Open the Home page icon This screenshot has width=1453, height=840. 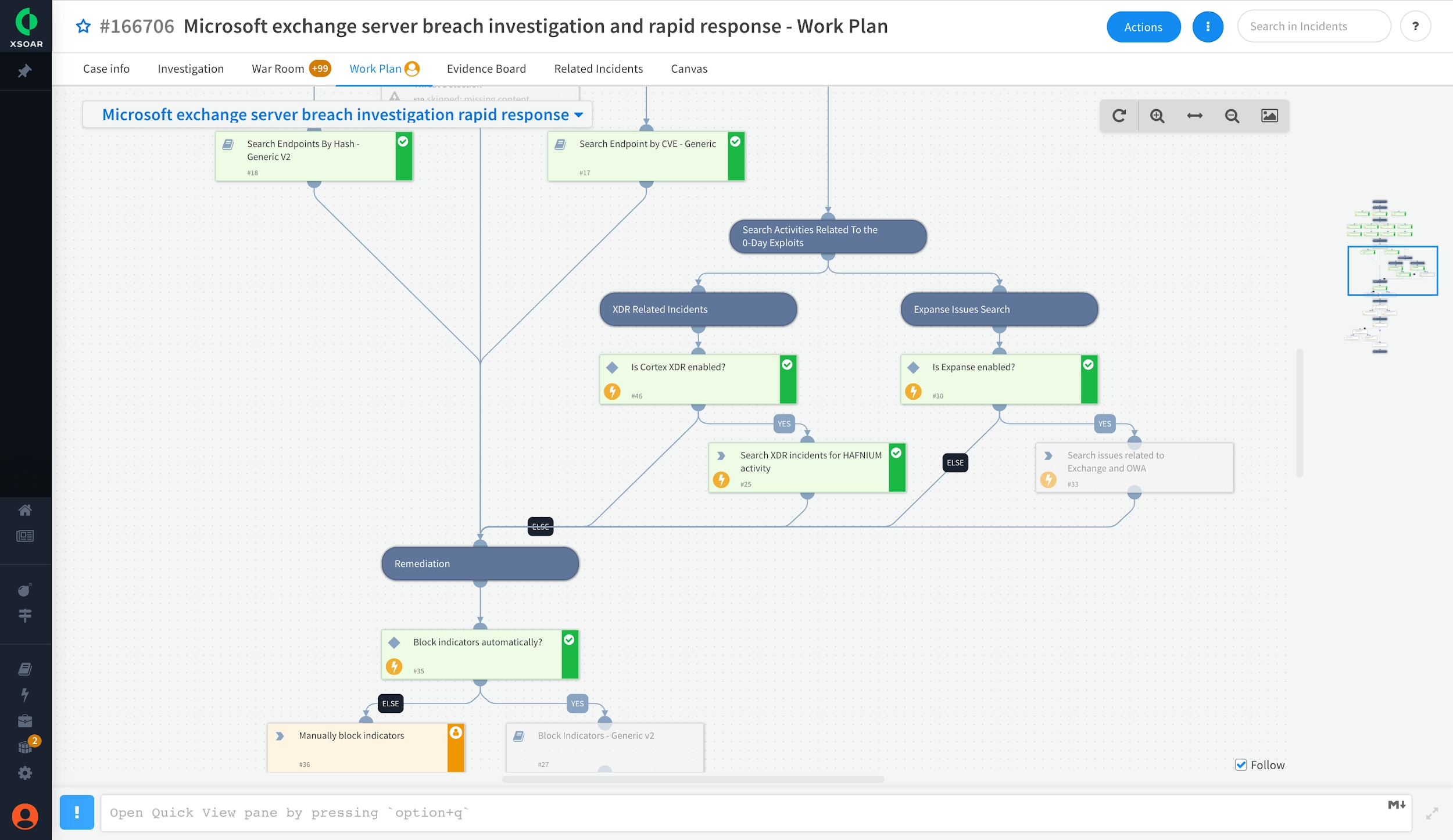point(25,510)
